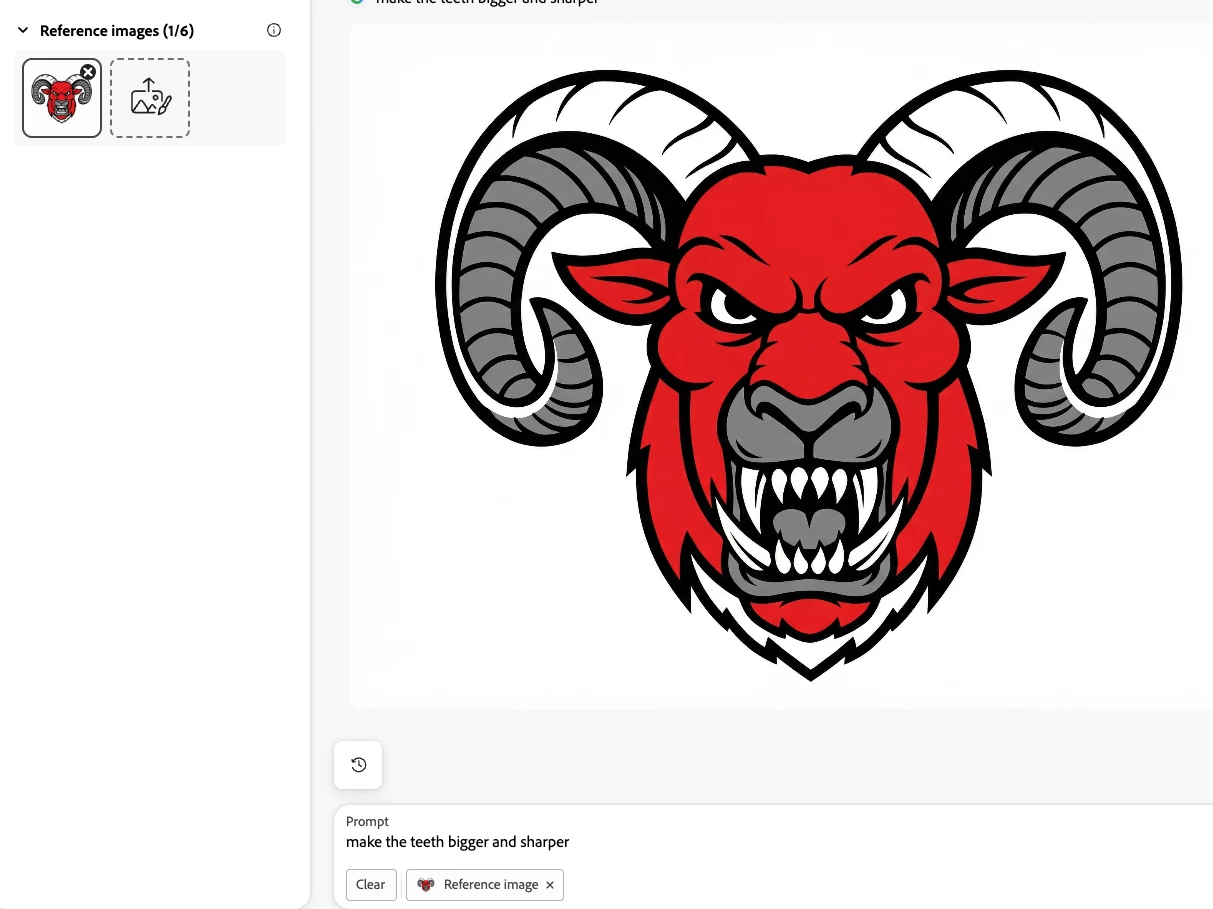
Task: Select the Reference image chip label
Action: 491,885
